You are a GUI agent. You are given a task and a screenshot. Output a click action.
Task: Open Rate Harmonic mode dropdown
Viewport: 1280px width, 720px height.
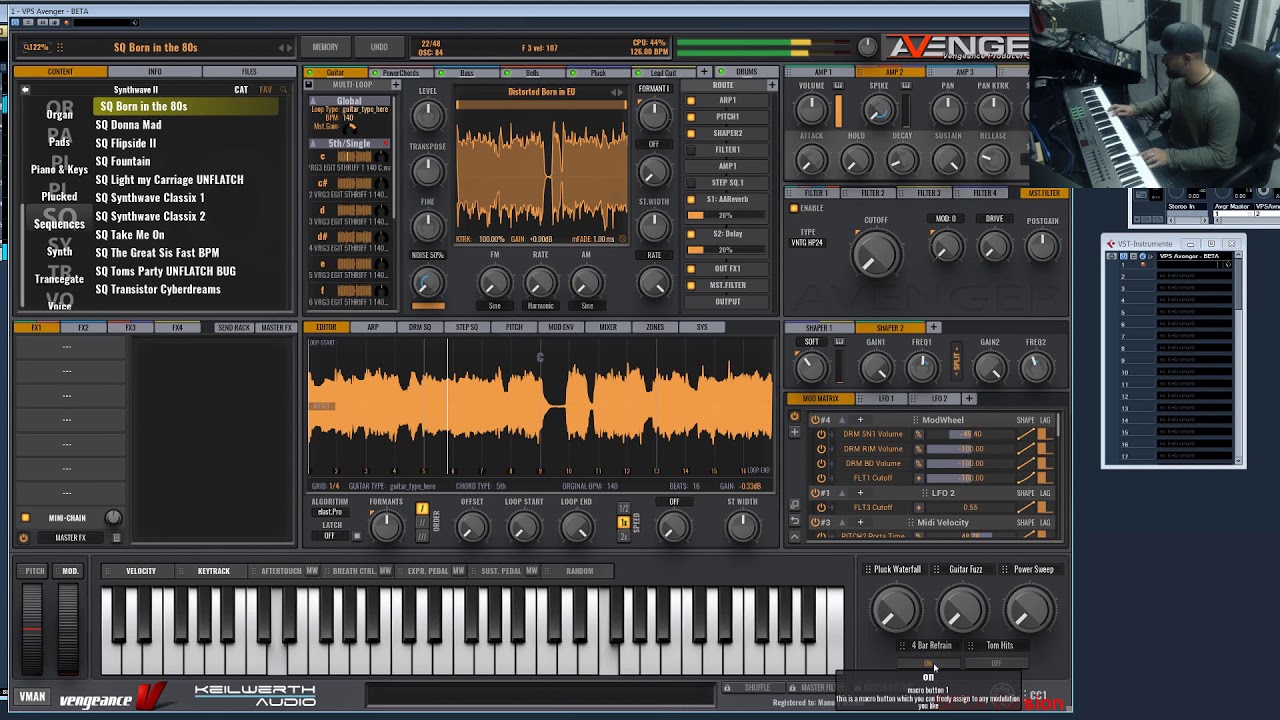(540, 306)
